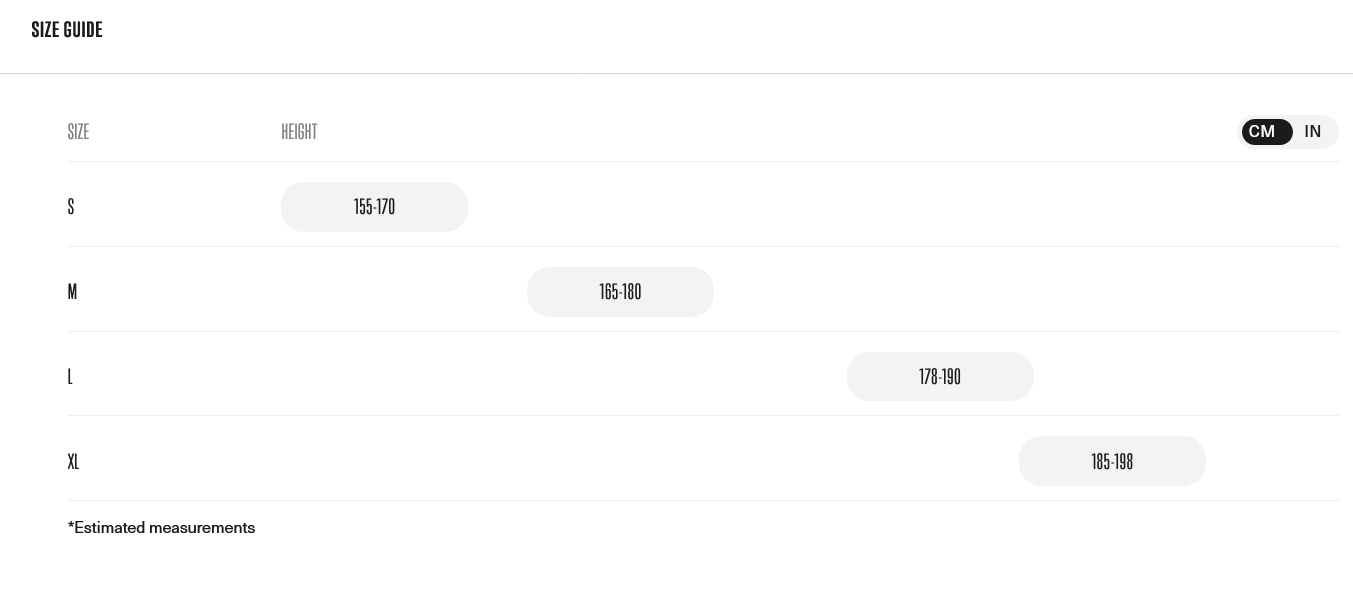1353x593 pixels.
Task: Select the XL size label
Action: [73, 461]
